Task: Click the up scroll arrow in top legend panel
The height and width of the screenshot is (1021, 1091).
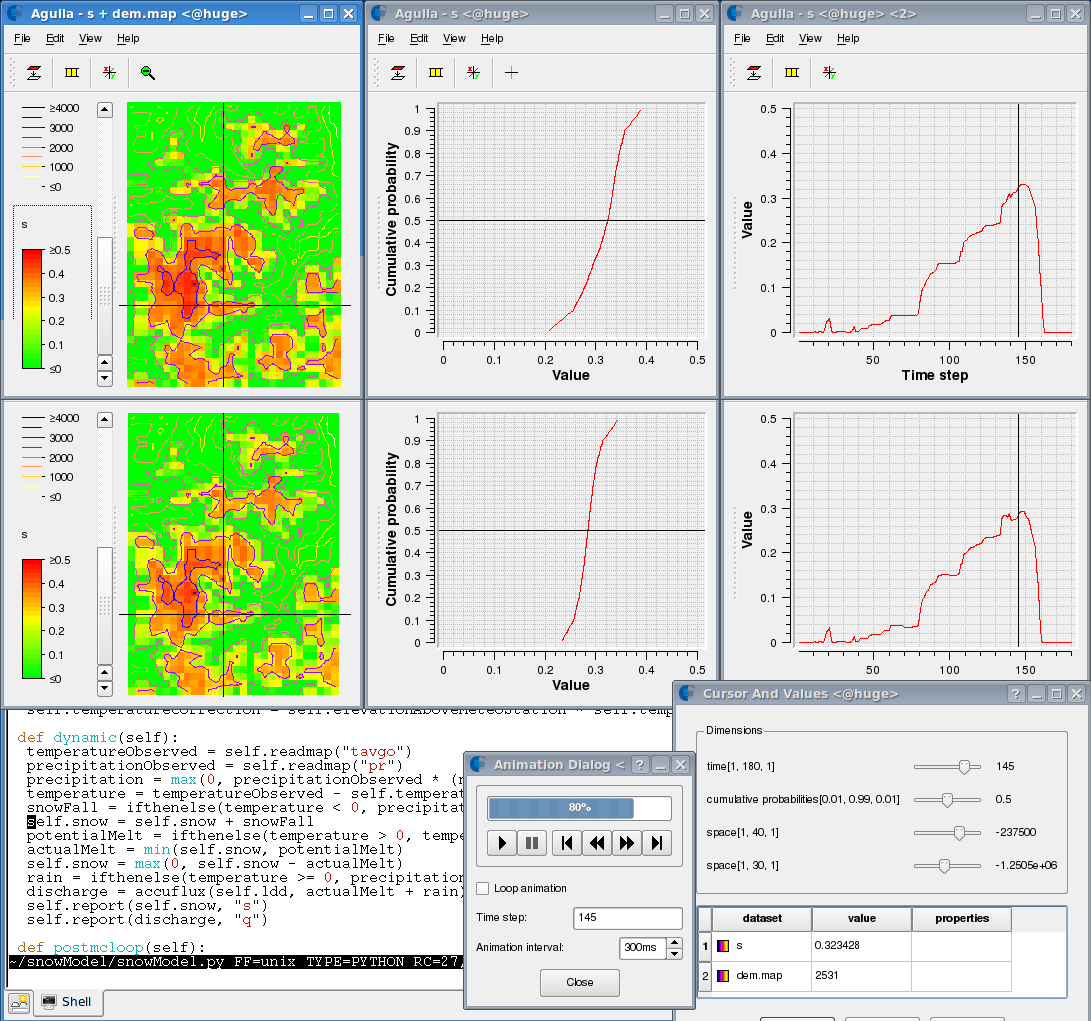Action: click(105, 110)
